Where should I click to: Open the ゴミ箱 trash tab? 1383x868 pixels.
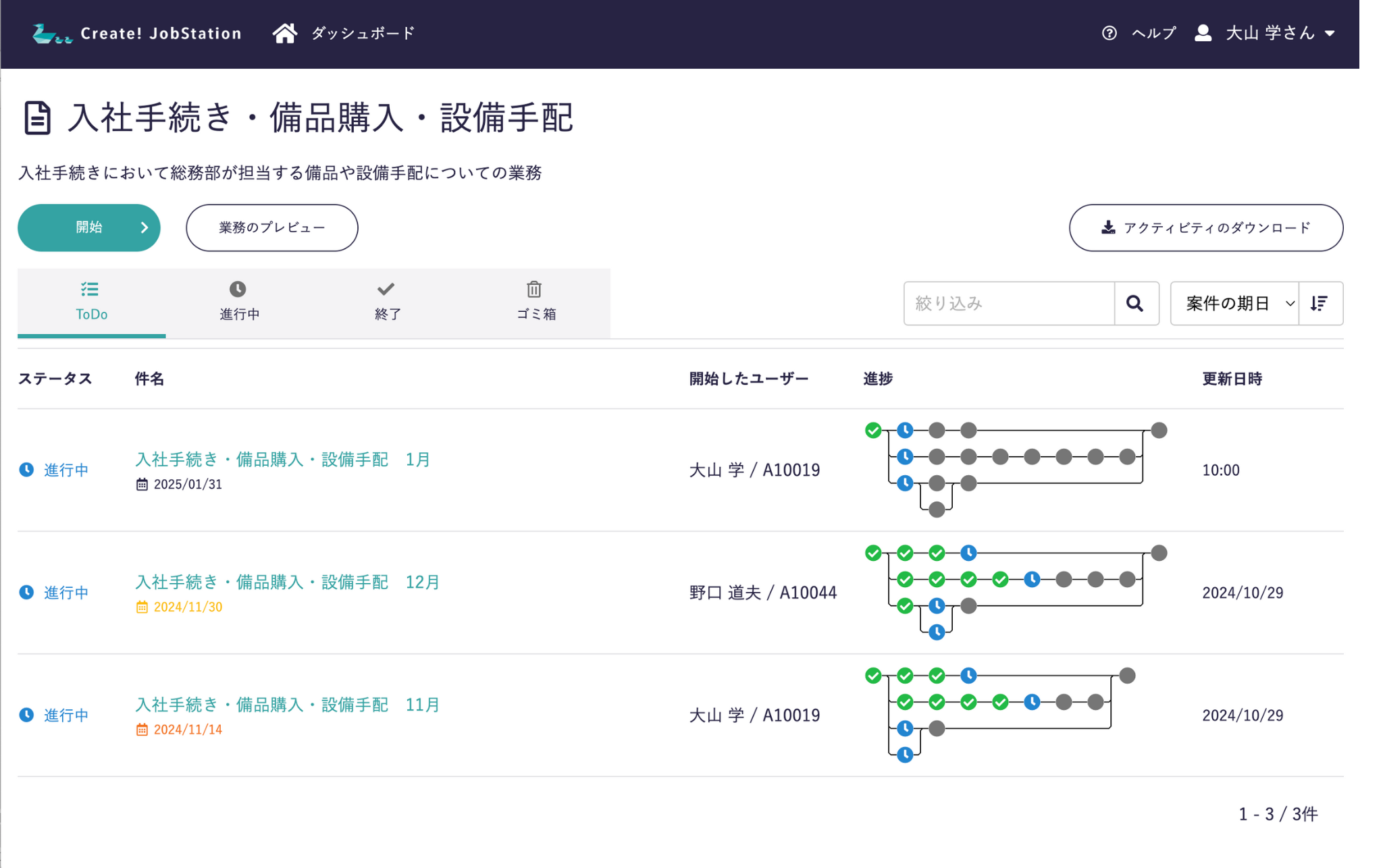(x=536, y=302)
